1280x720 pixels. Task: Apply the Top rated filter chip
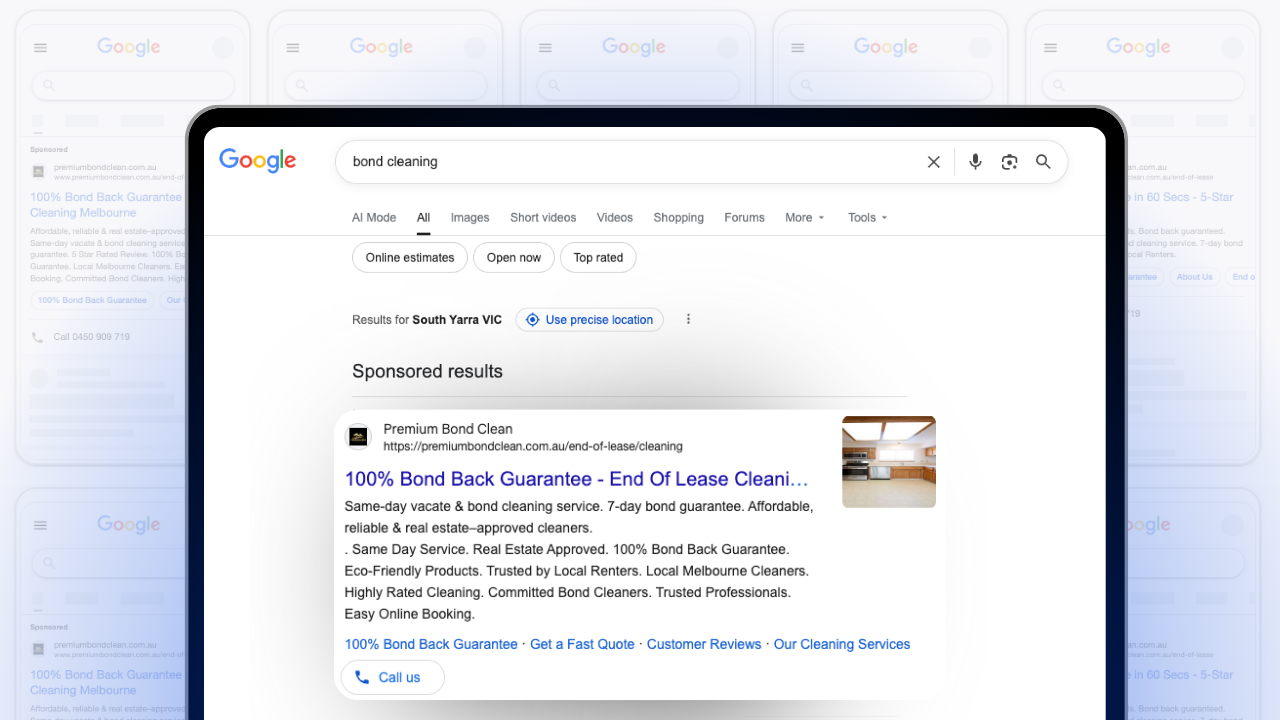598,257
